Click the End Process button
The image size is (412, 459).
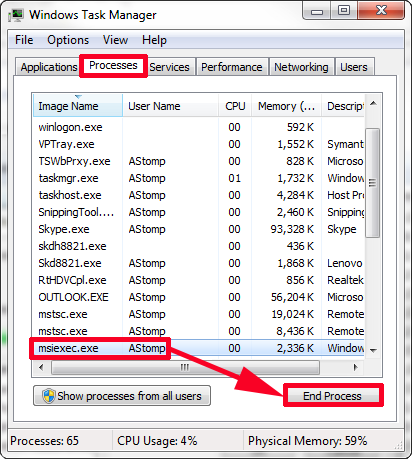332,396
